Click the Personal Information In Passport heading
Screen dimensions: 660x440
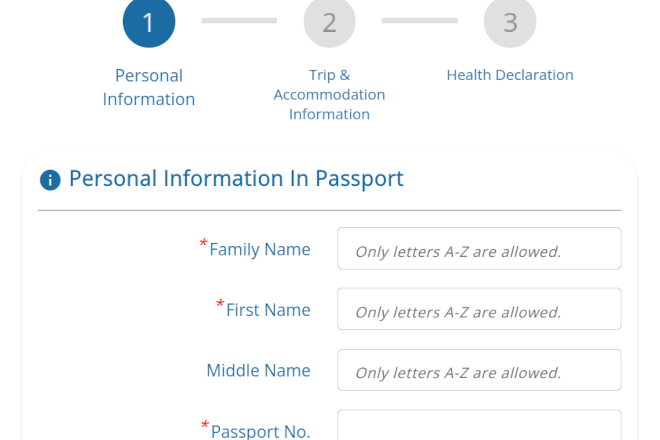[236, 179]
